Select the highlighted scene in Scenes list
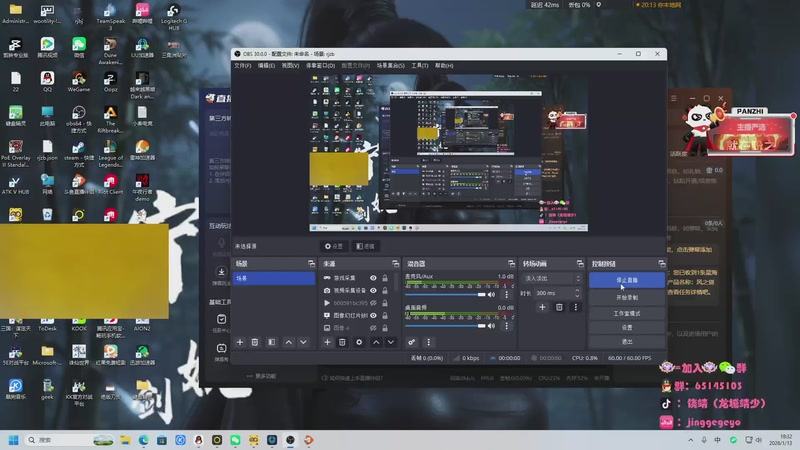 pos(274,278)
